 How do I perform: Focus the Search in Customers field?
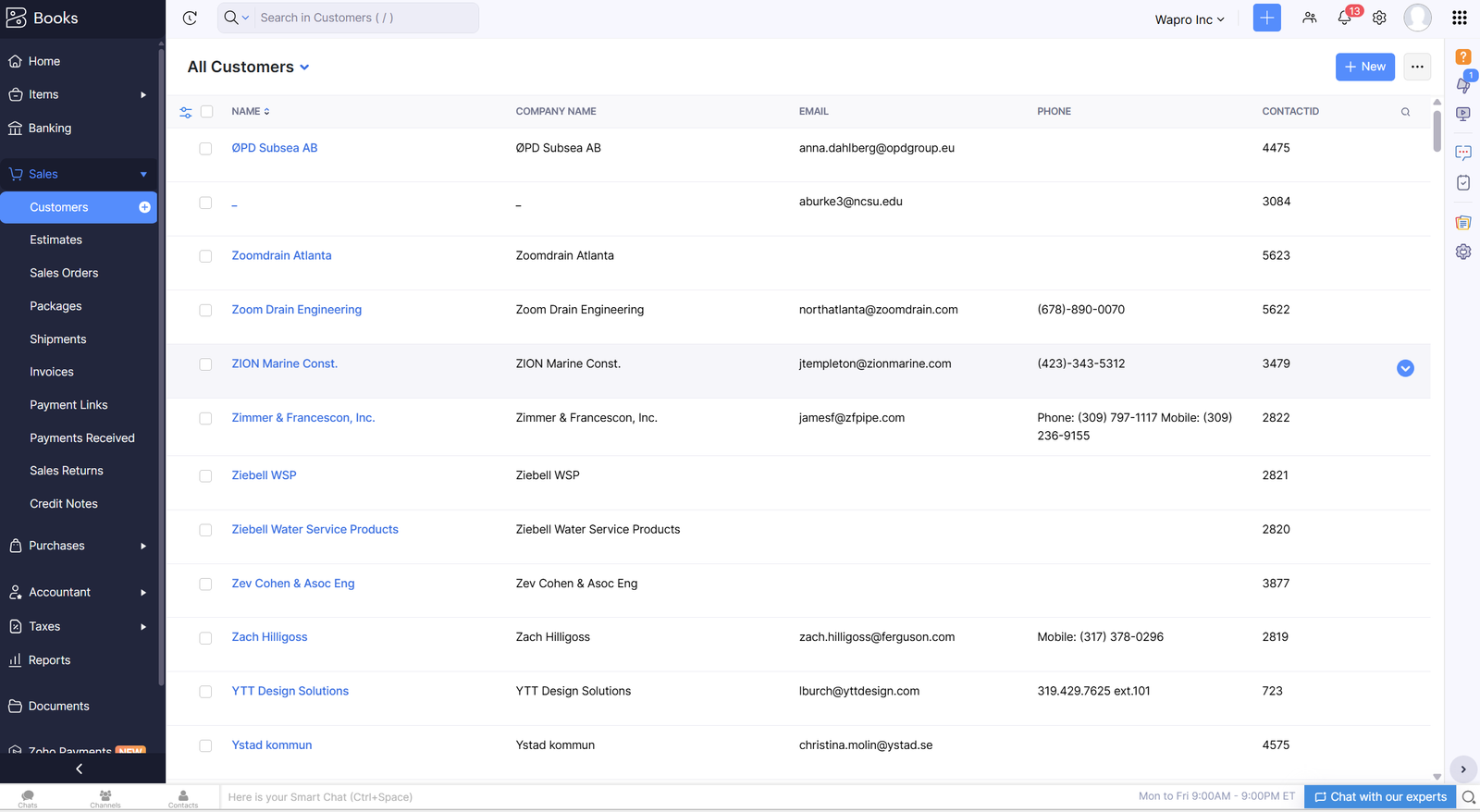[366, 18]
